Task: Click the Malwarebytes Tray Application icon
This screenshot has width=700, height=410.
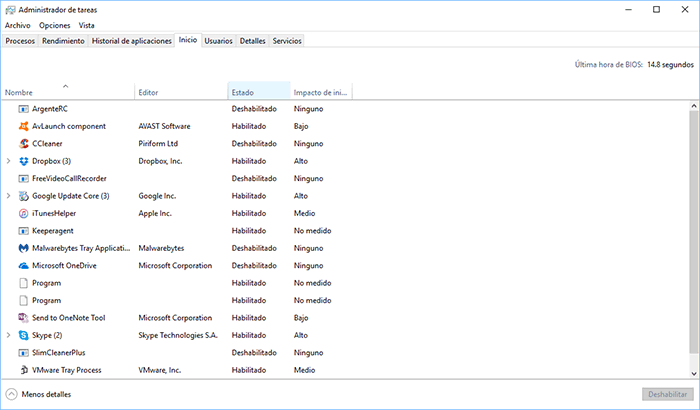Action: point(23,248)
